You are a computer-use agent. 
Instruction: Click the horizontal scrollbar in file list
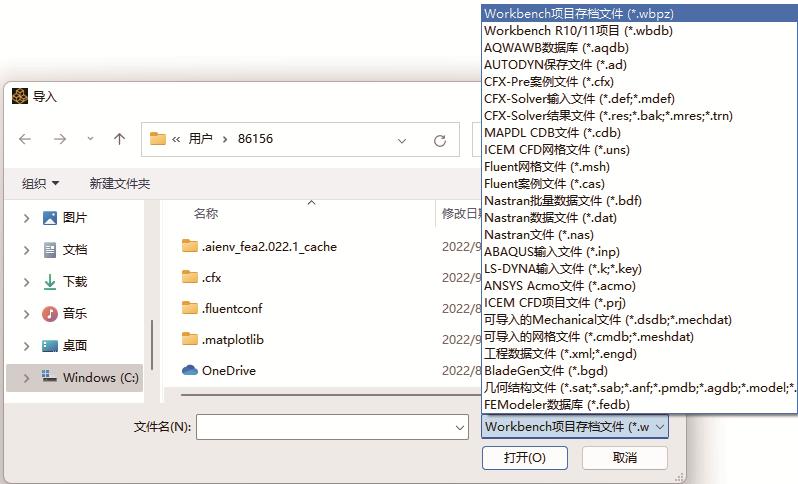(330, 394)
